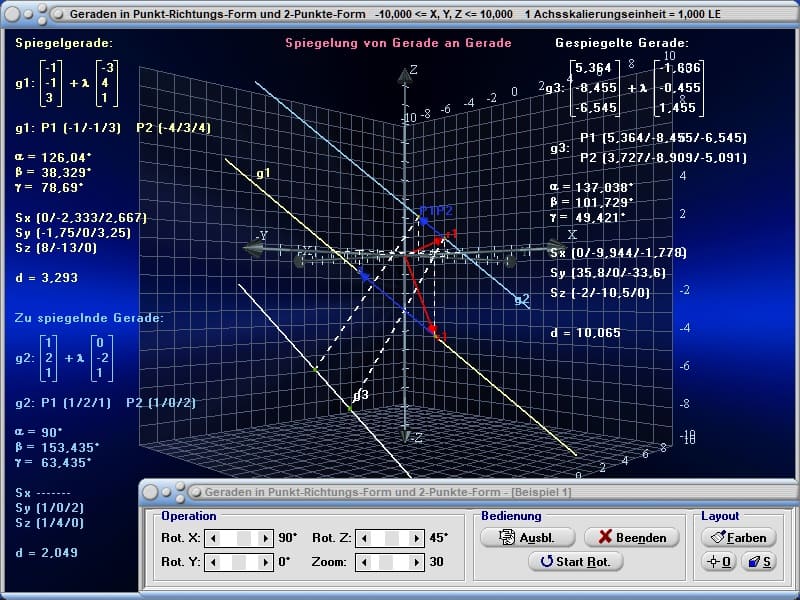Click the large orb in Beispiel 1 panel title bar
The height and width of the screenshot is (600, 800).
coord(150,492)
